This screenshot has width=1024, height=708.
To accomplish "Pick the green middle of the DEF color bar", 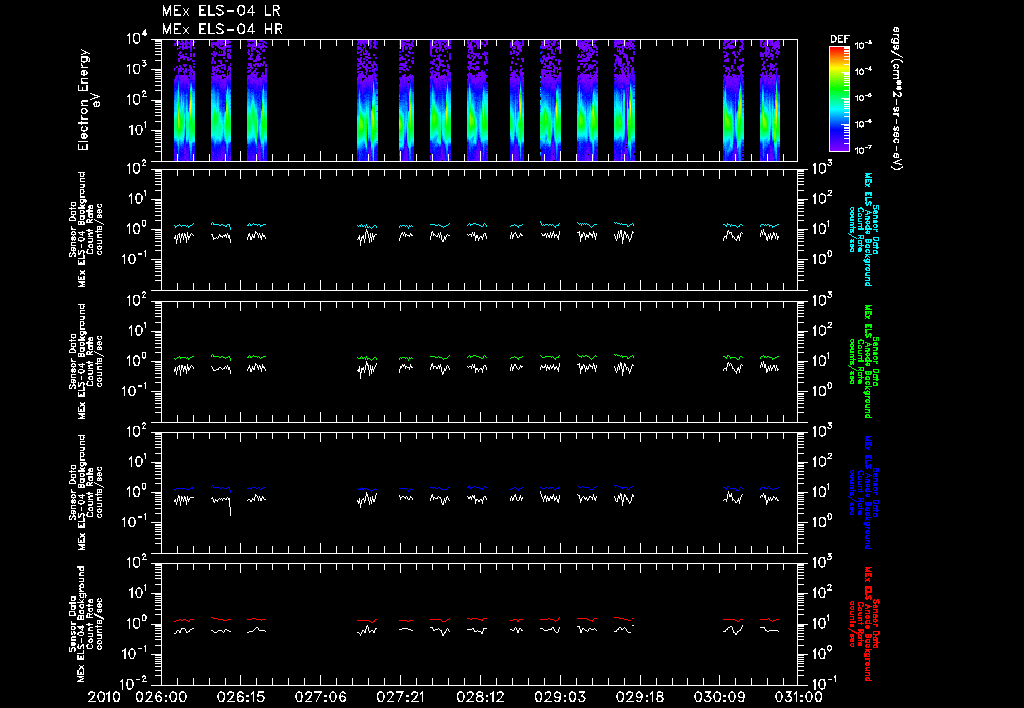I will [839, 91].
